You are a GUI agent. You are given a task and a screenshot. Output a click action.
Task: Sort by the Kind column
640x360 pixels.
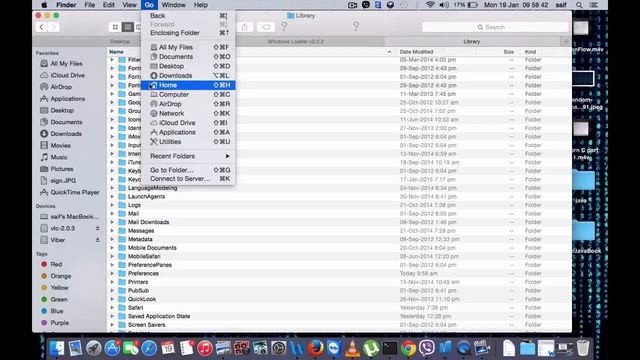pos(530,52)
